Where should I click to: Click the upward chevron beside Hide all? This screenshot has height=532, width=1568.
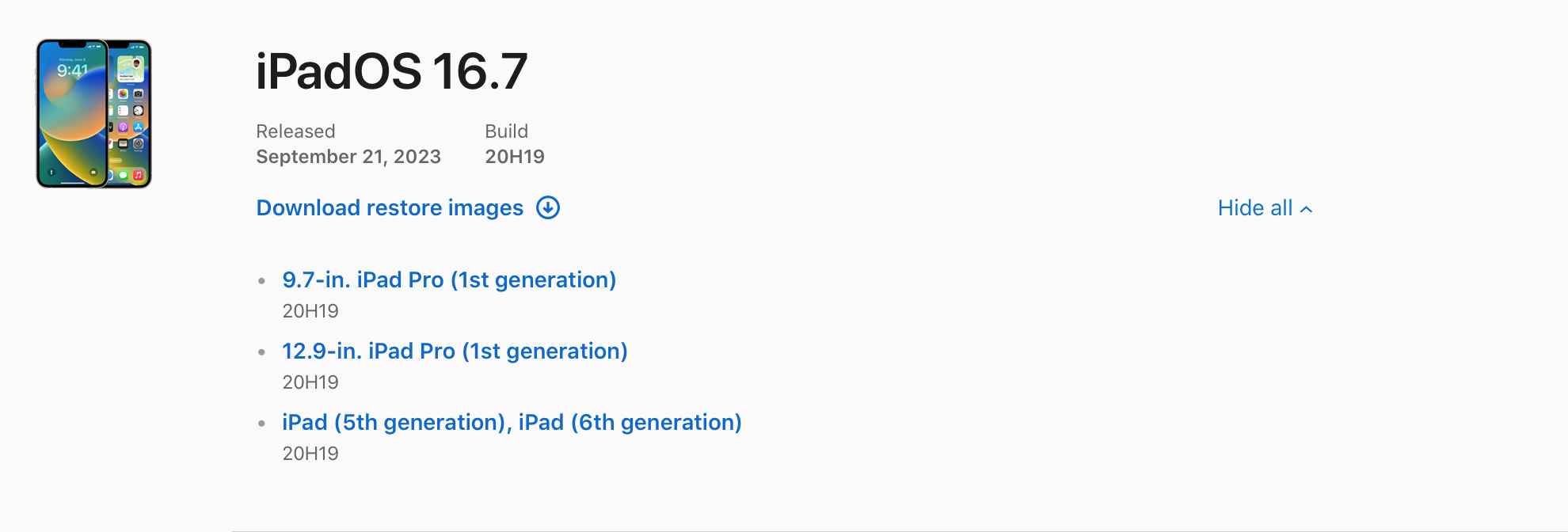(1307, 209)
